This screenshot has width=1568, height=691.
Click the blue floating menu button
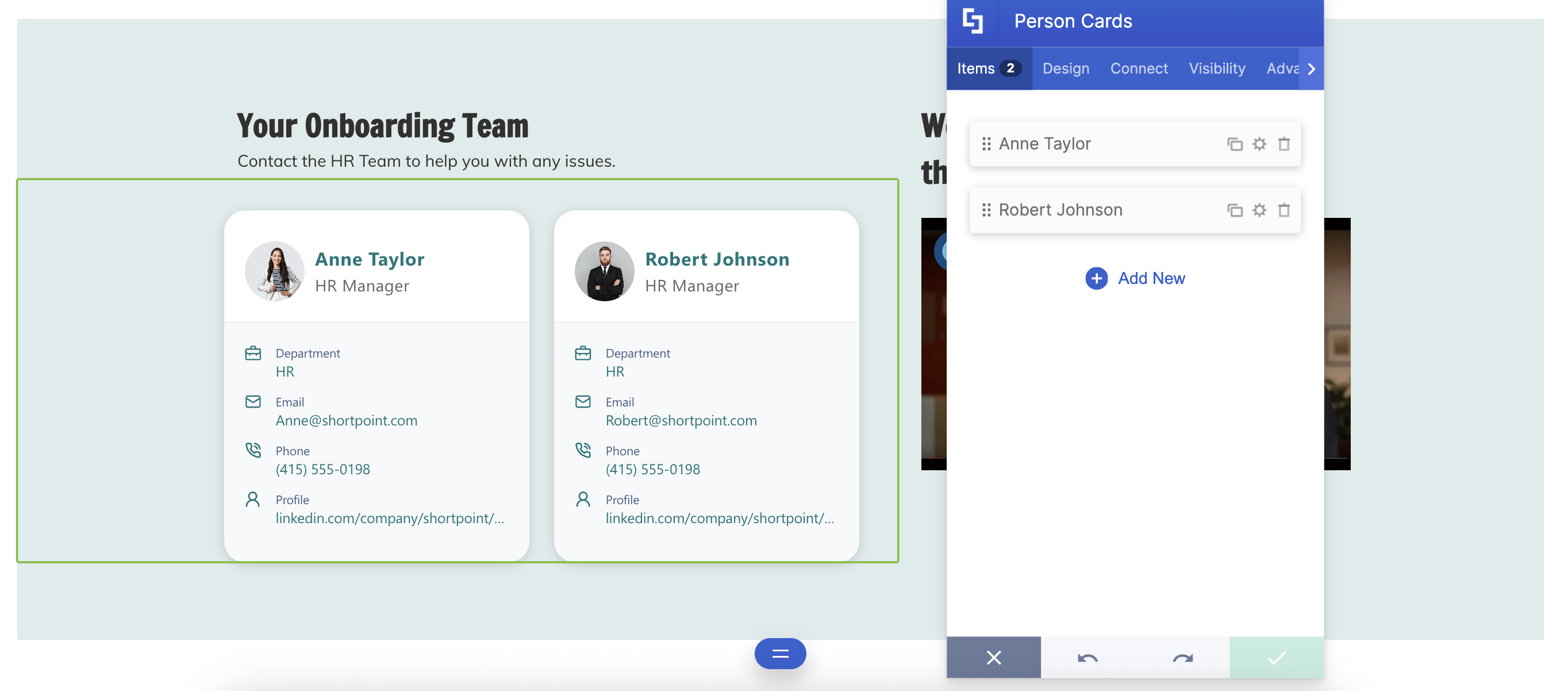point(780,654)
